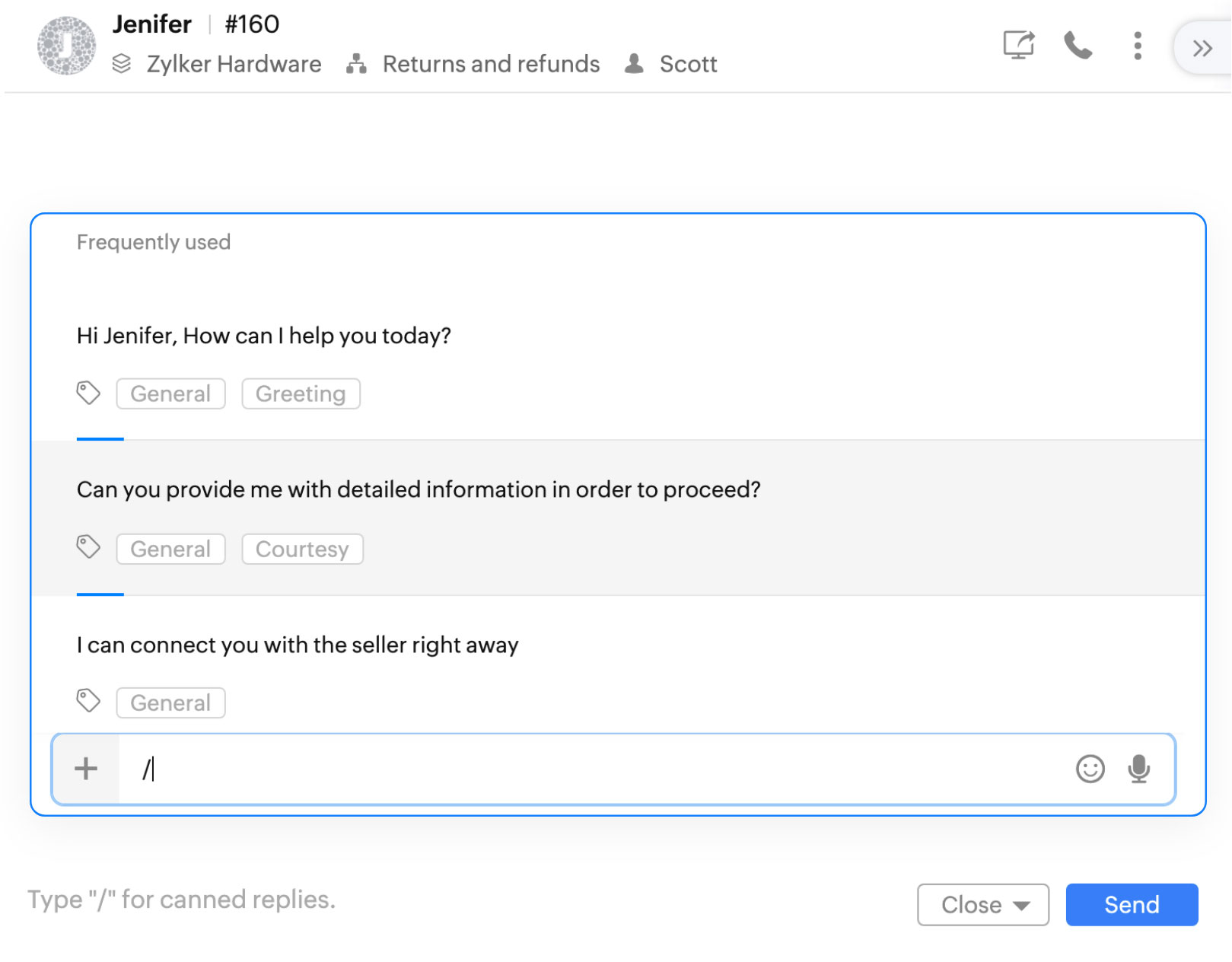Click the screen share icon
The width and height of the screenshot is (1232, 962).
click(1018, 46)
